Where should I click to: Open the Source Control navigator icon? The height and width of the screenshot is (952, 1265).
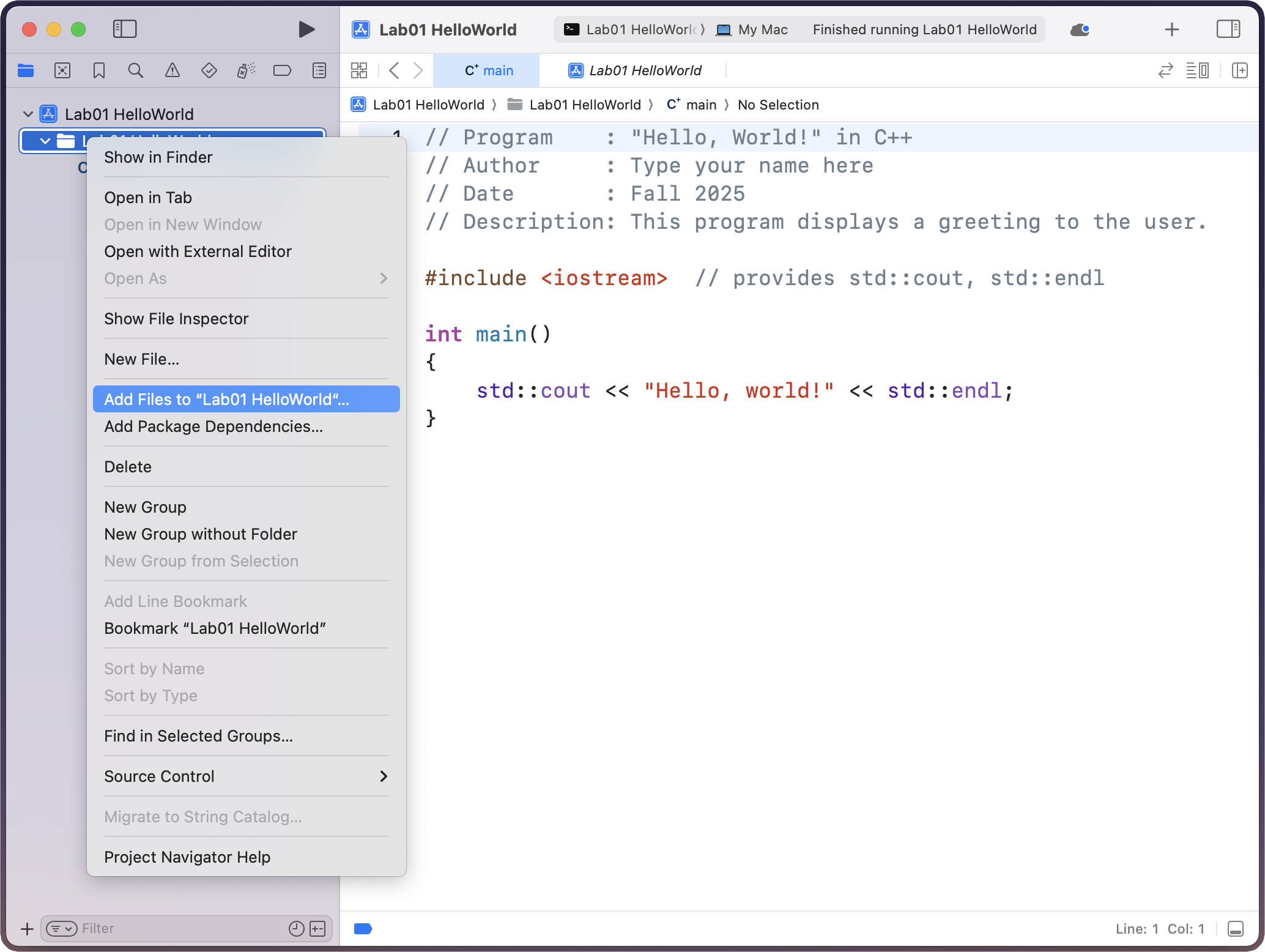point(62,71)
